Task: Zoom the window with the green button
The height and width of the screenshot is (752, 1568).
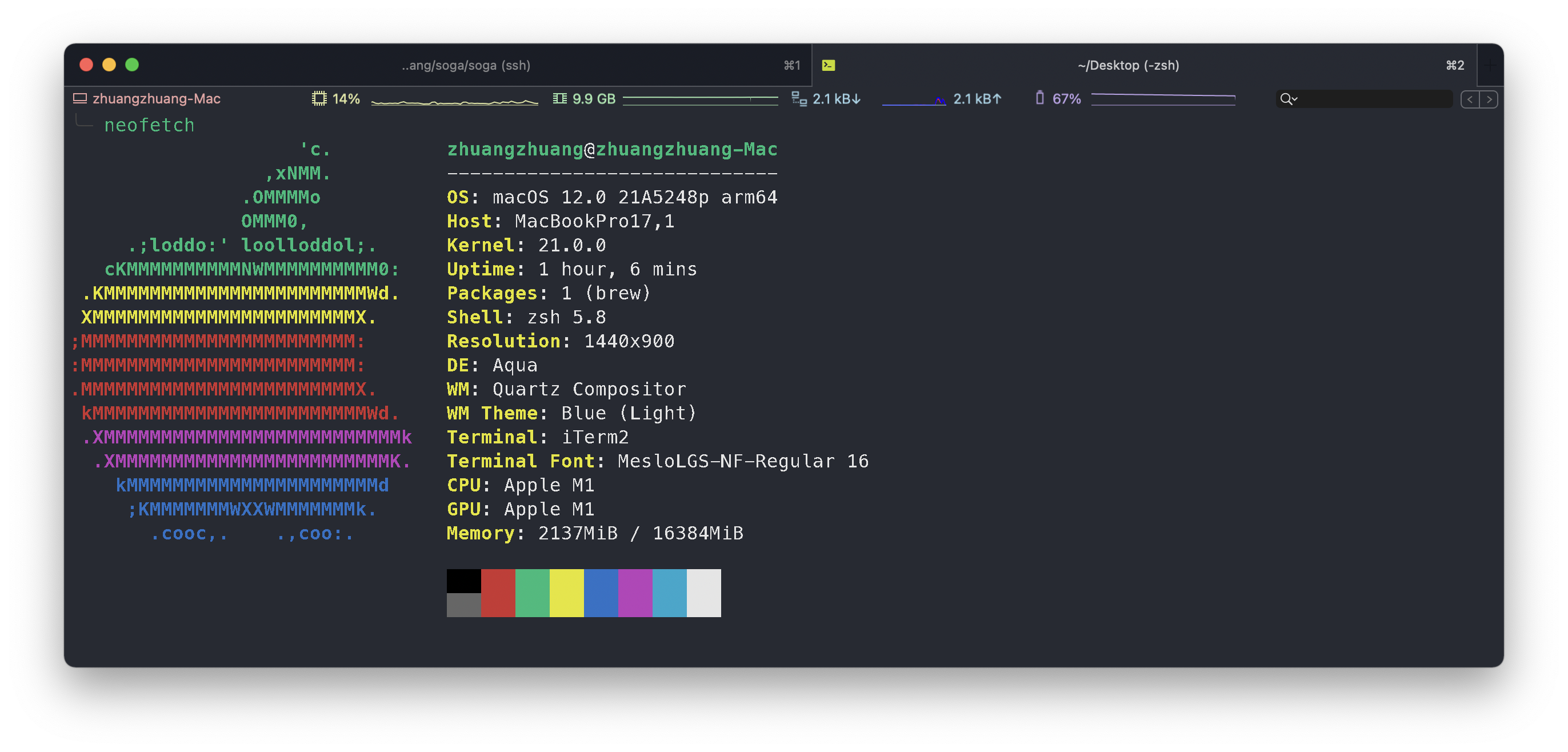Action: coord(132,65)
